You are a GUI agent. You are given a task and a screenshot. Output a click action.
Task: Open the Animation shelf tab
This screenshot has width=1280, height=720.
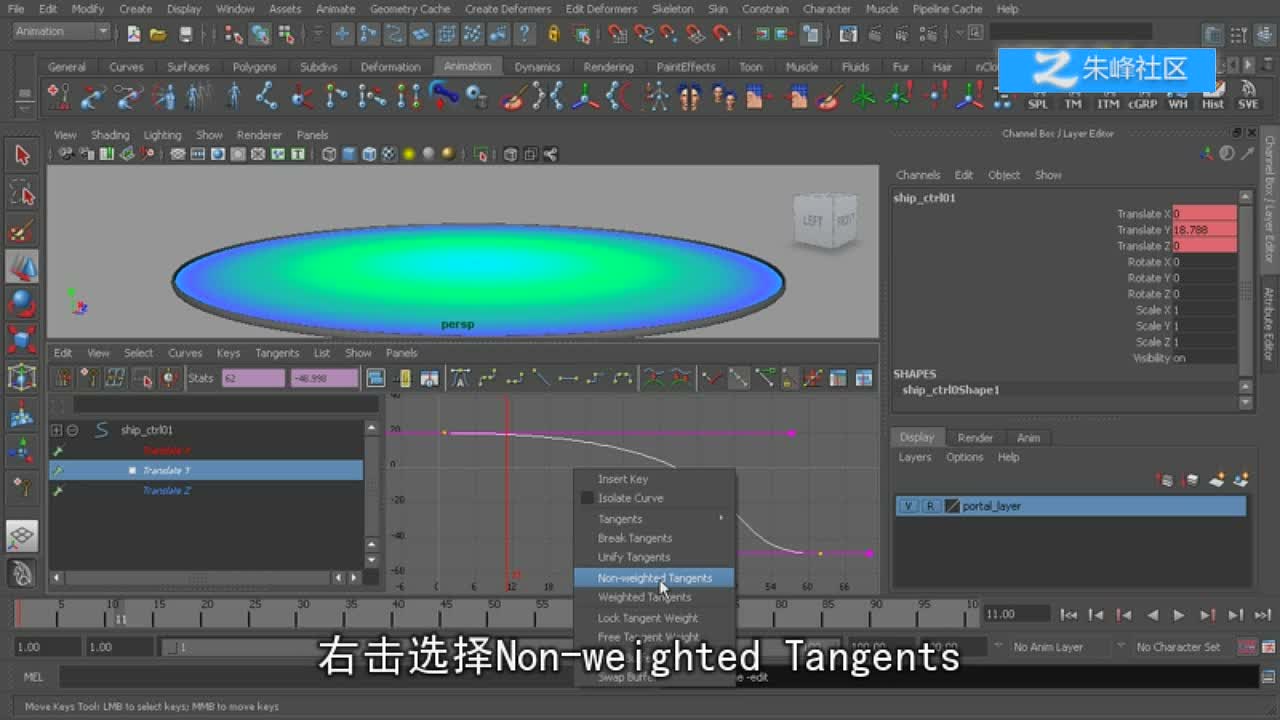pos(467,67)
